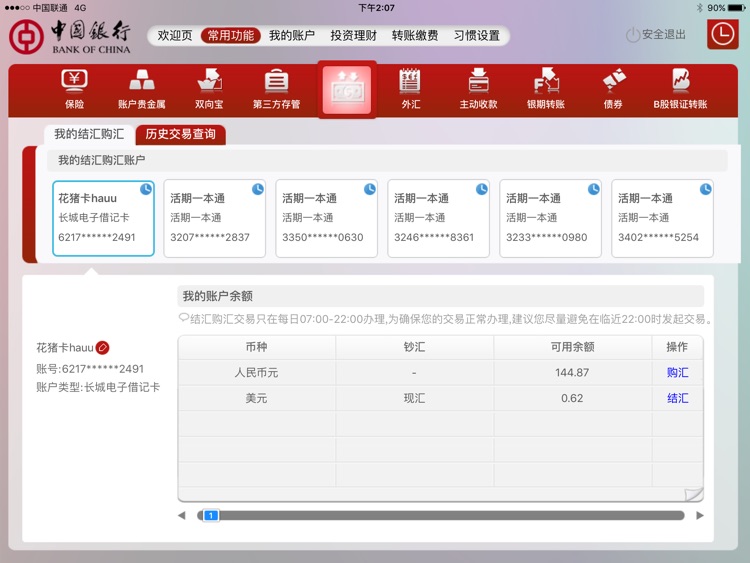Click the 我的结汇购汇账户 heading
Image resolution: width=750 pixels, height=563 pixels.
tap(101, 160)
